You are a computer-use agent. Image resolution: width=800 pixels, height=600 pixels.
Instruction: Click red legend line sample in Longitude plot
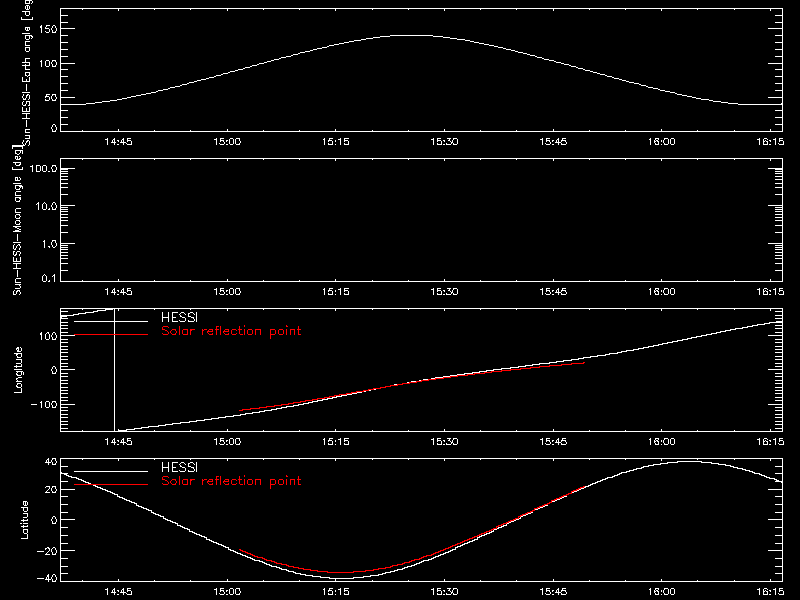pyautogui.click(x=111, y=335)
